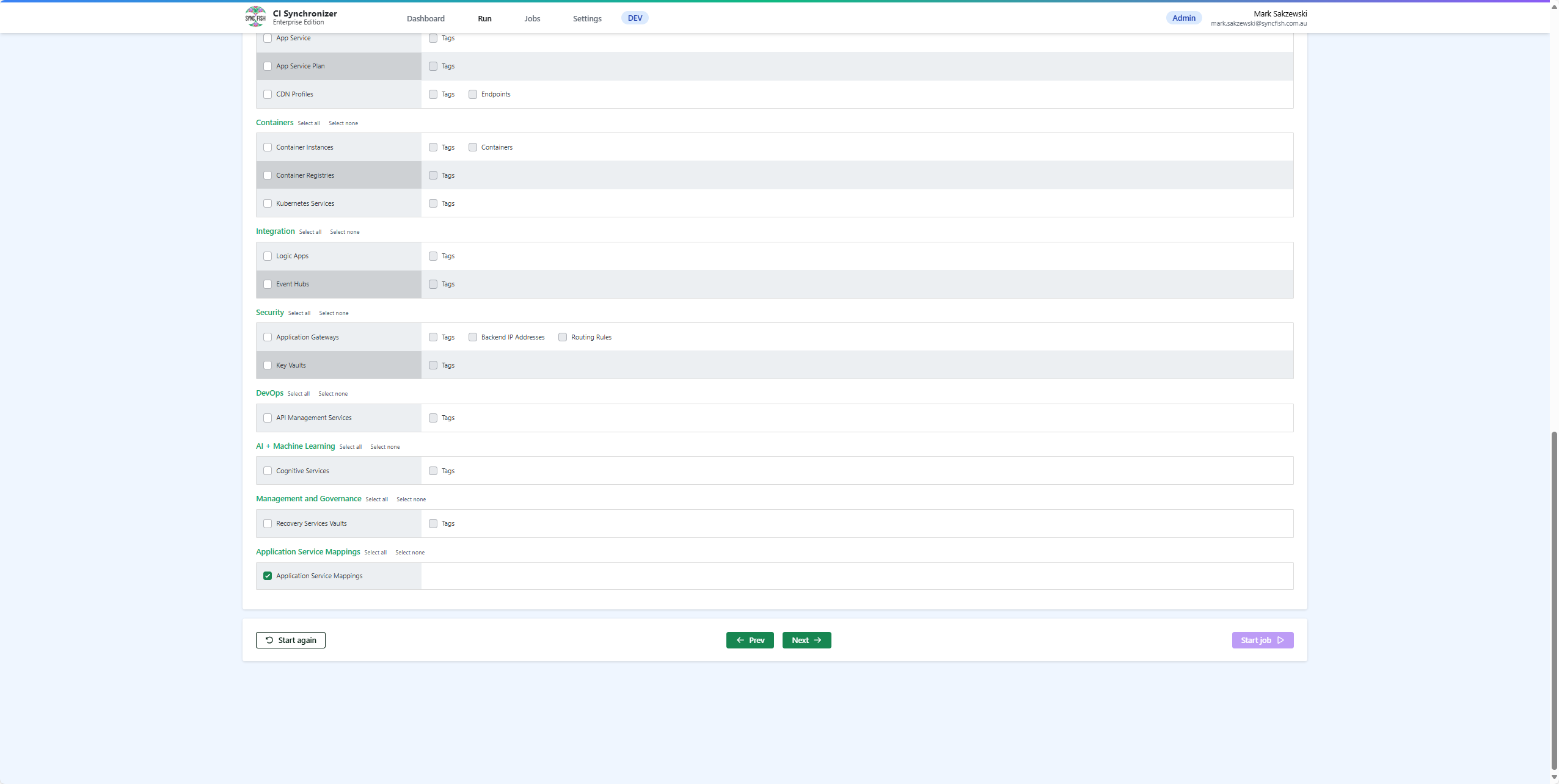Screen dimensions: 1559x784
Task: Go back with the Prev button
Action: [x=750, y=641]
